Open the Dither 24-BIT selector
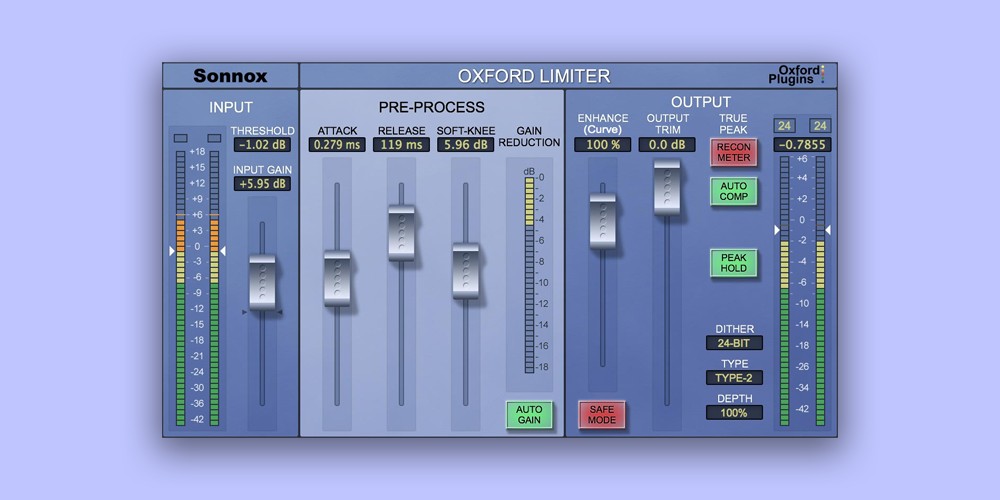 point(734,343)
